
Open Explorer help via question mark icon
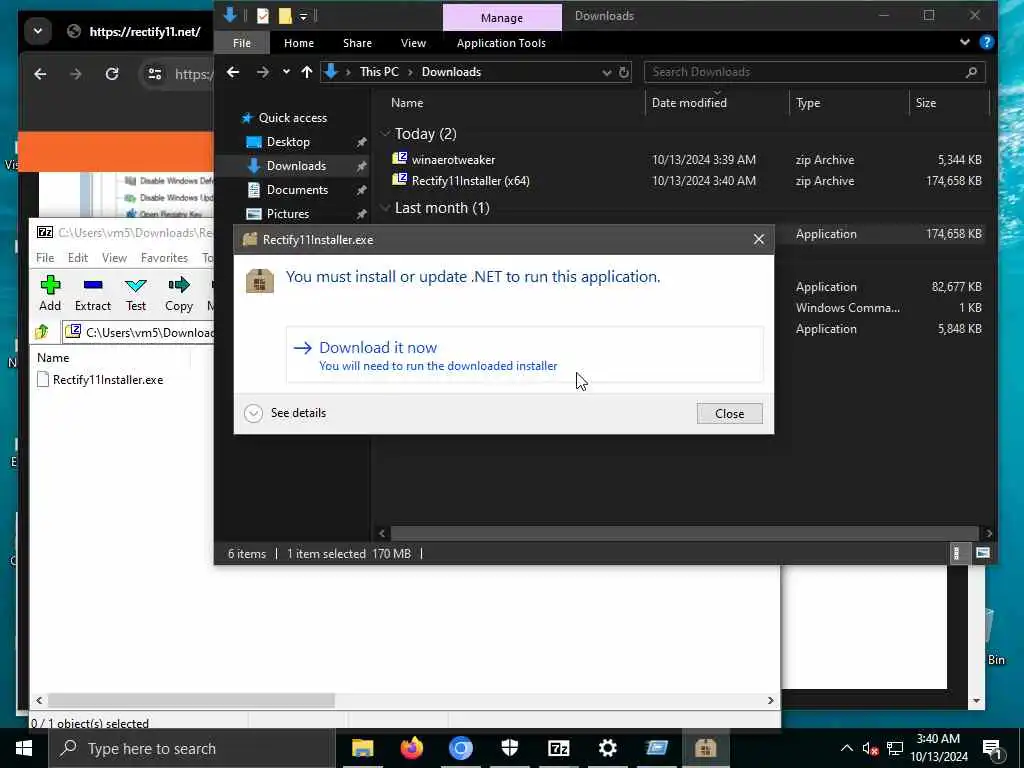(x=986, y=42)
